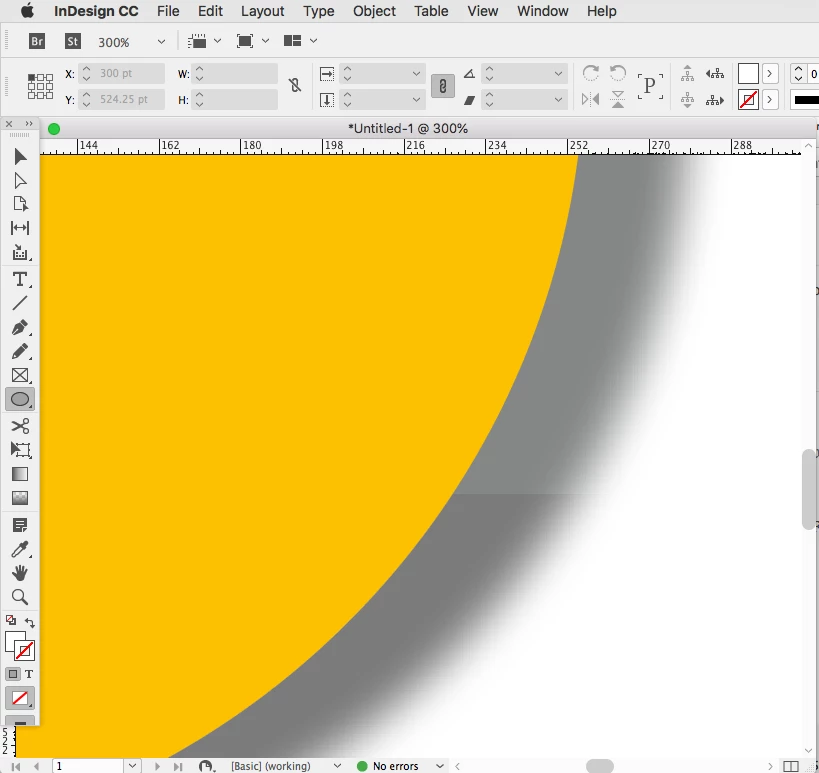This screenshot has width=819, height=773.
Task: Select the Gradient Swatch tool
Action: [x=20, y=474]
